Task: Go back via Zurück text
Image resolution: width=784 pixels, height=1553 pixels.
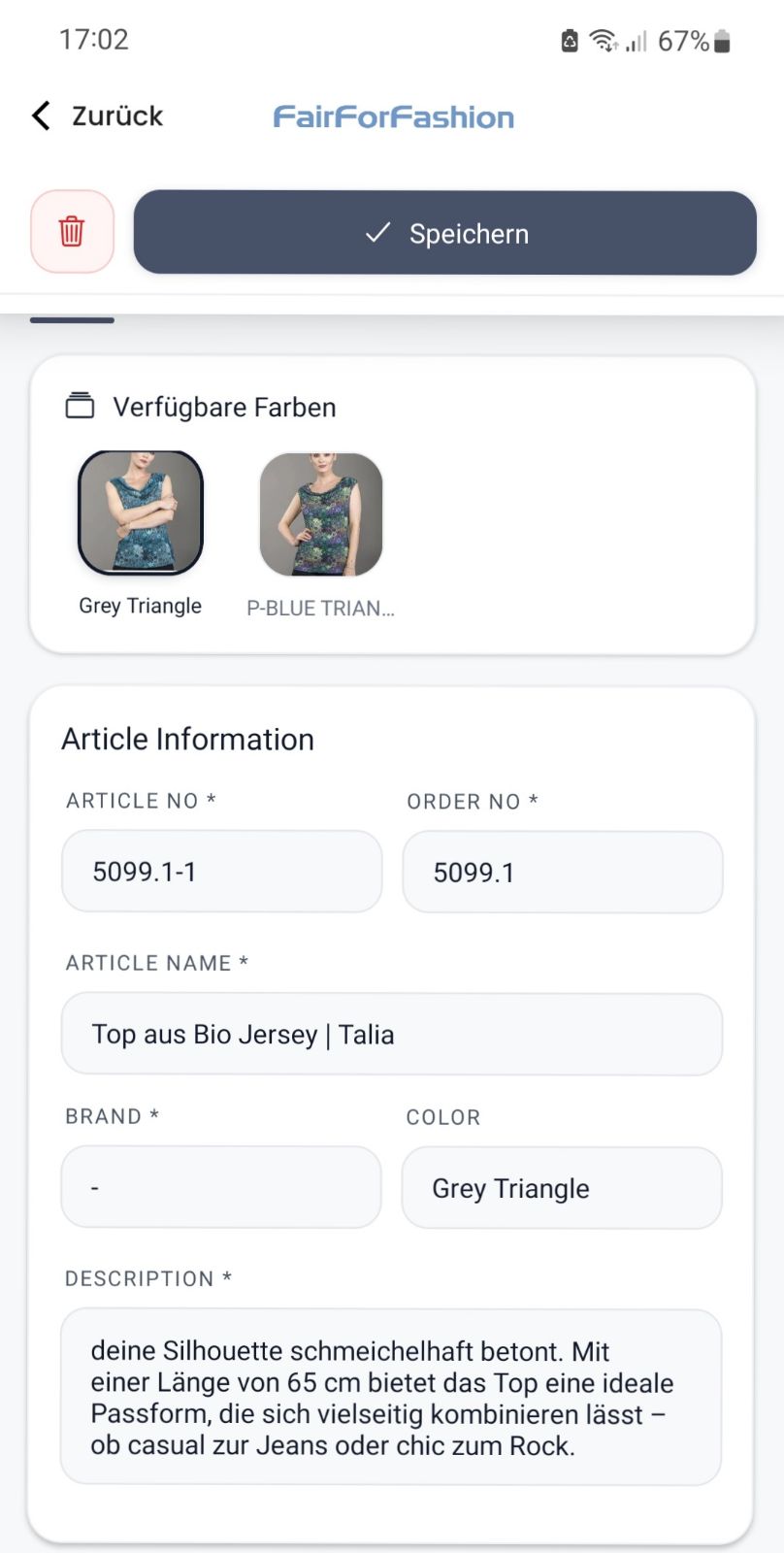Action: tap(117, 116)
